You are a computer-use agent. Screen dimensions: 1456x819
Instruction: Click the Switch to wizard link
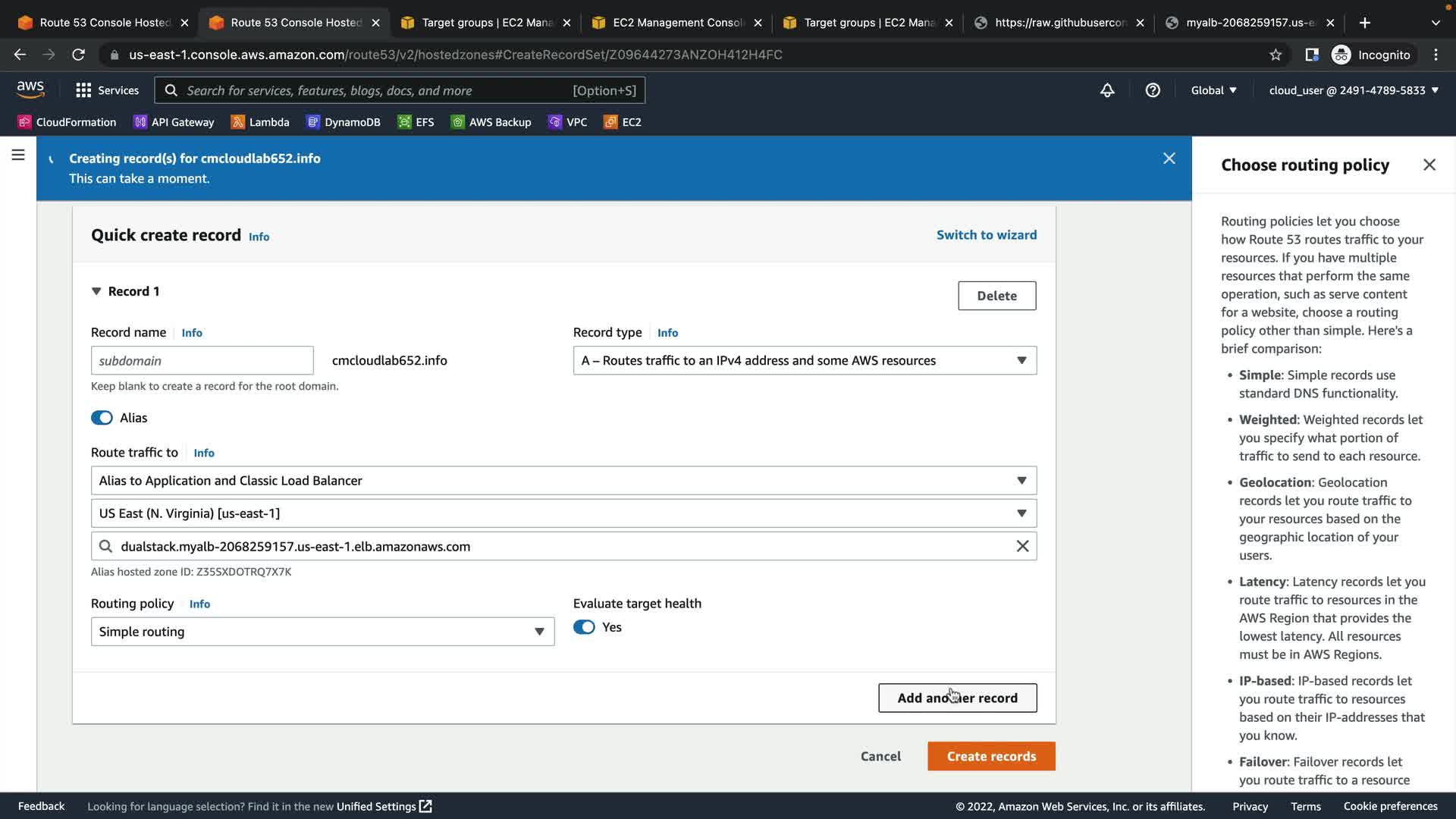pyautogui.click(x=987, y=235)
